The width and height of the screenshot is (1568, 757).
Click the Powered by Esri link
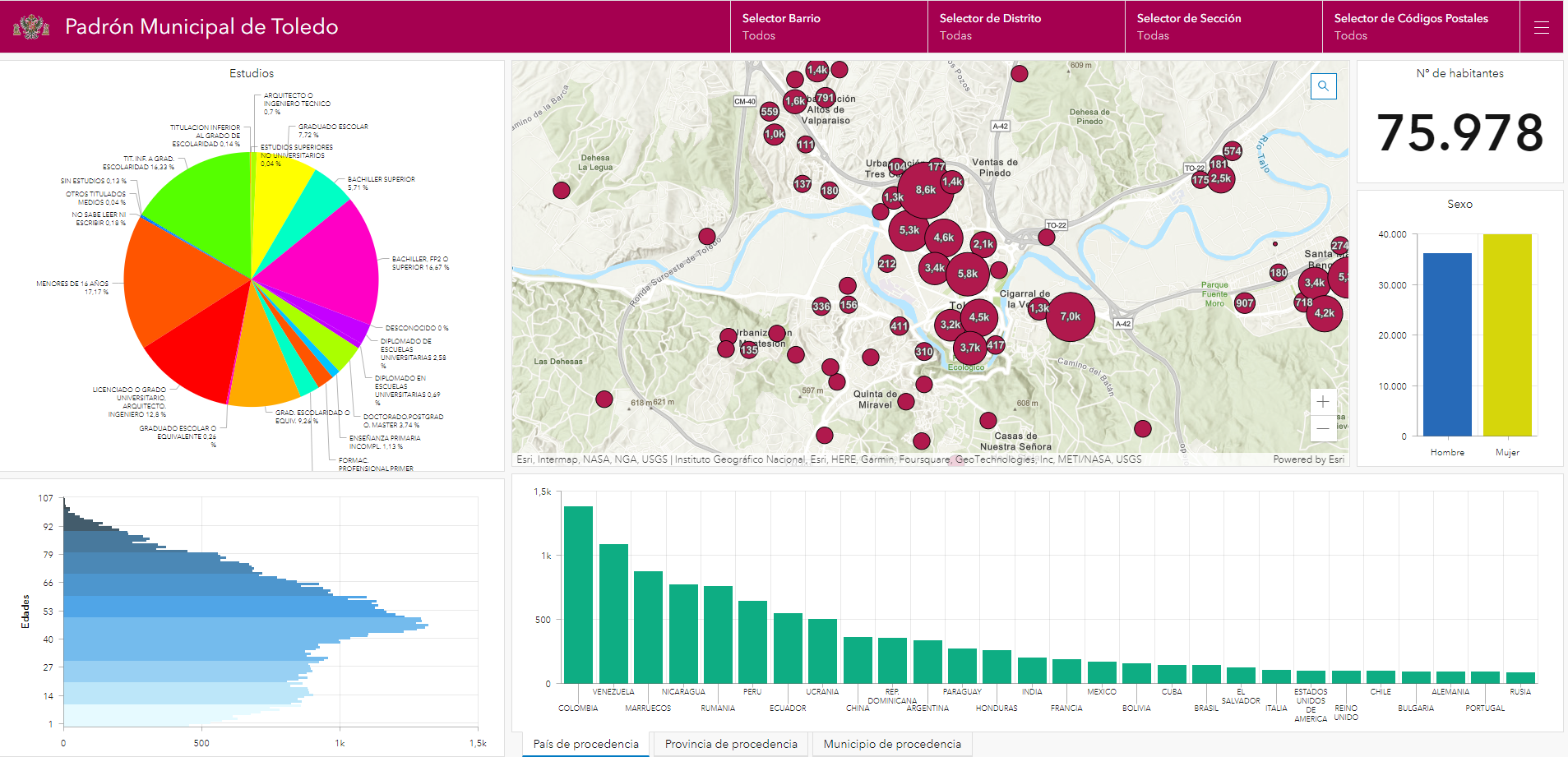point(1308,459)
